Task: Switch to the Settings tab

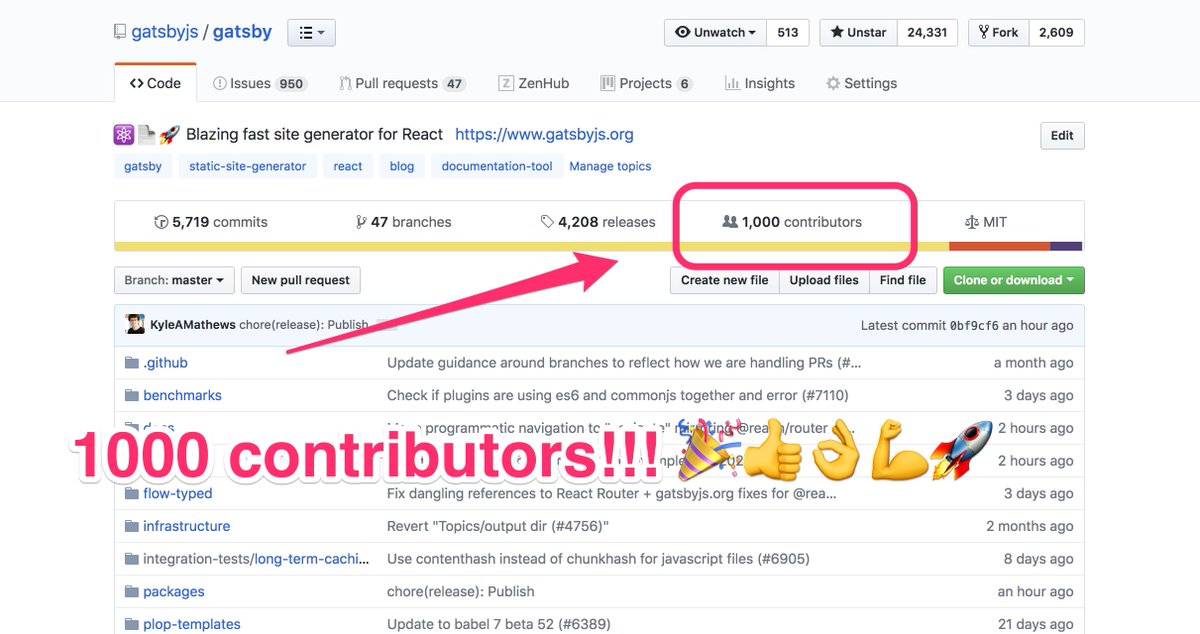Action: pyautogui.click(x=861, y=83)
